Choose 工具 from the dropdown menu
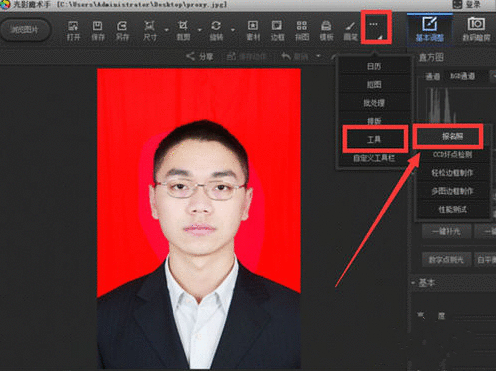 click(374, 139)
